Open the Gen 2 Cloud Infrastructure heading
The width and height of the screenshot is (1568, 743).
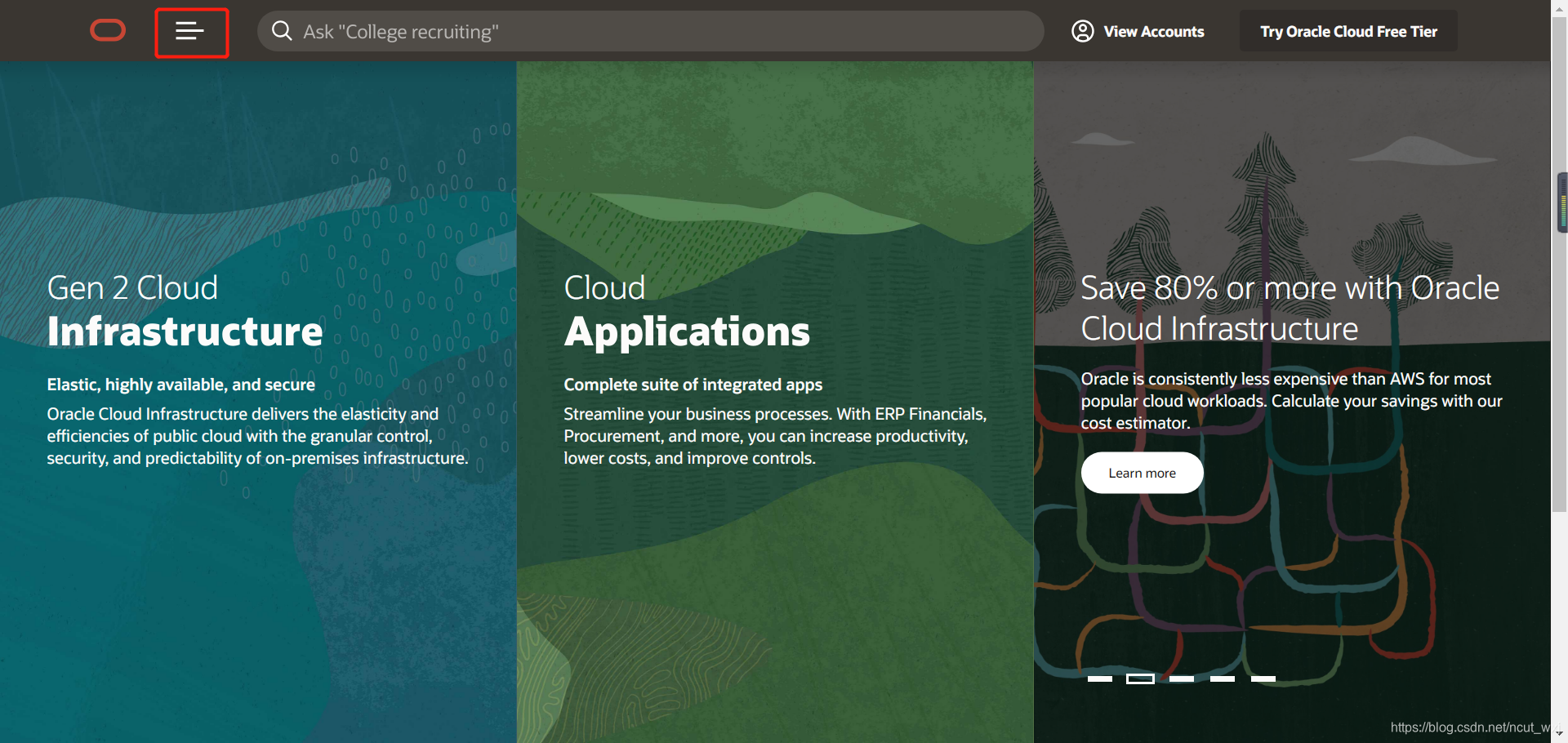click(185, 310)
